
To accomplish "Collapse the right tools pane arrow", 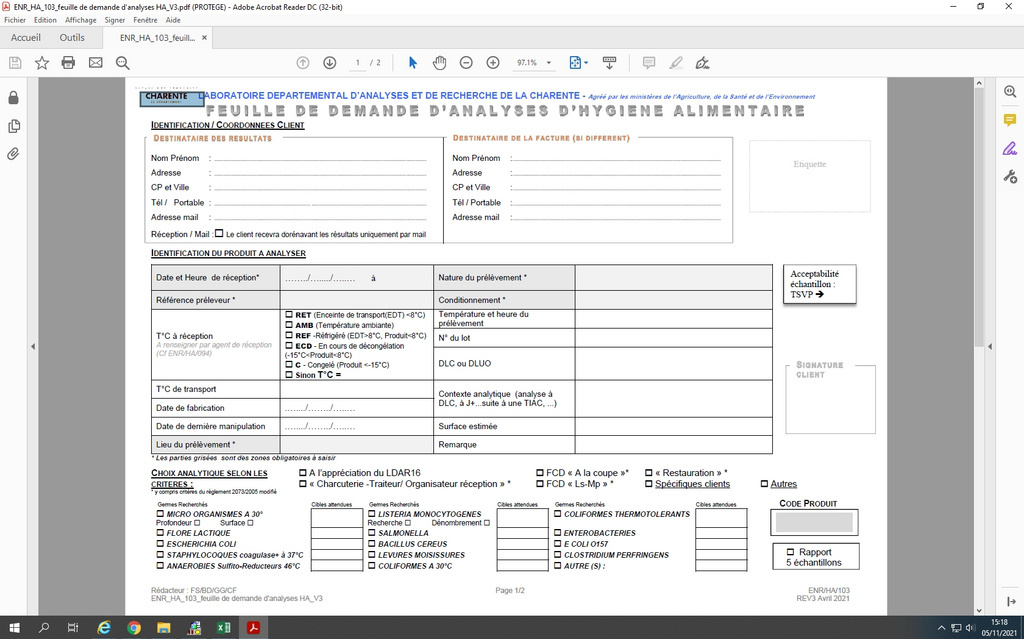I will click(1011, 601).
